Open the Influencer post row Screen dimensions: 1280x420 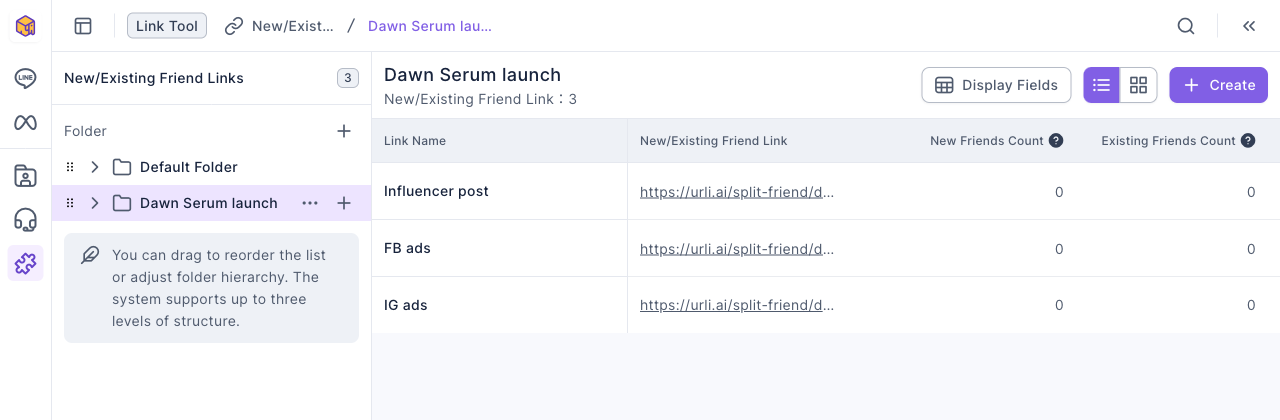click(x=826, y=191)
